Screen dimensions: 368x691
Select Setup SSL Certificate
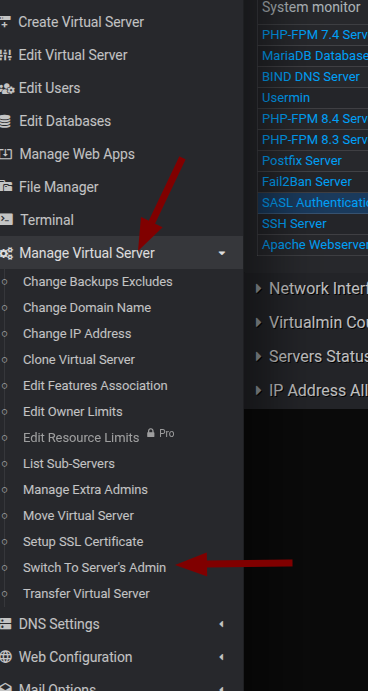pos(83,542)
